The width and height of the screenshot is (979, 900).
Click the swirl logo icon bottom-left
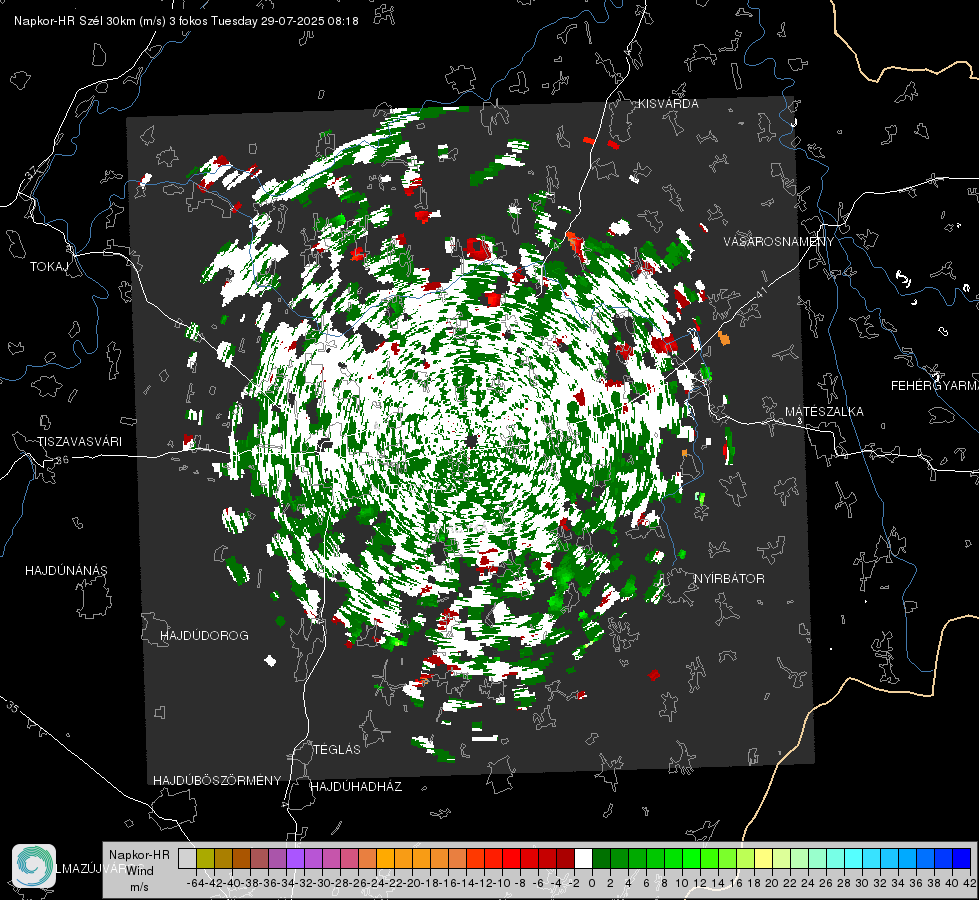[34, 866]
